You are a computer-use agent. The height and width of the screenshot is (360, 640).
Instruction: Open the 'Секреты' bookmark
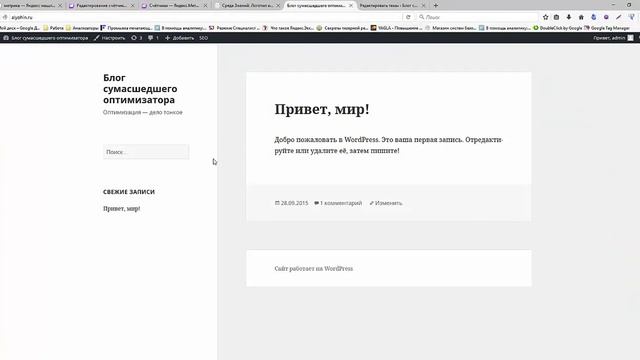pos(342,28)
